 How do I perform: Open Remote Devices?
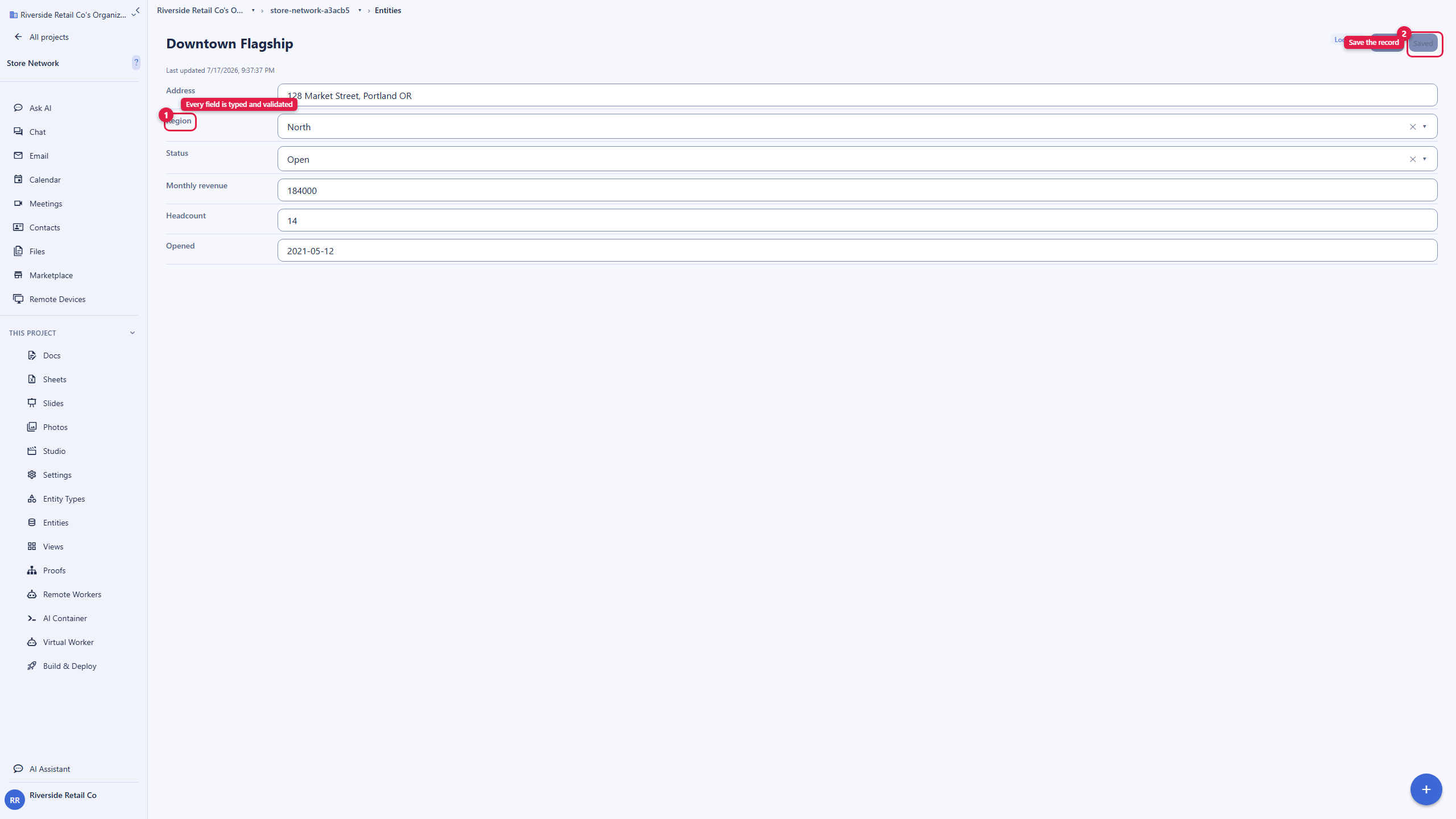(x=57, y=299)
